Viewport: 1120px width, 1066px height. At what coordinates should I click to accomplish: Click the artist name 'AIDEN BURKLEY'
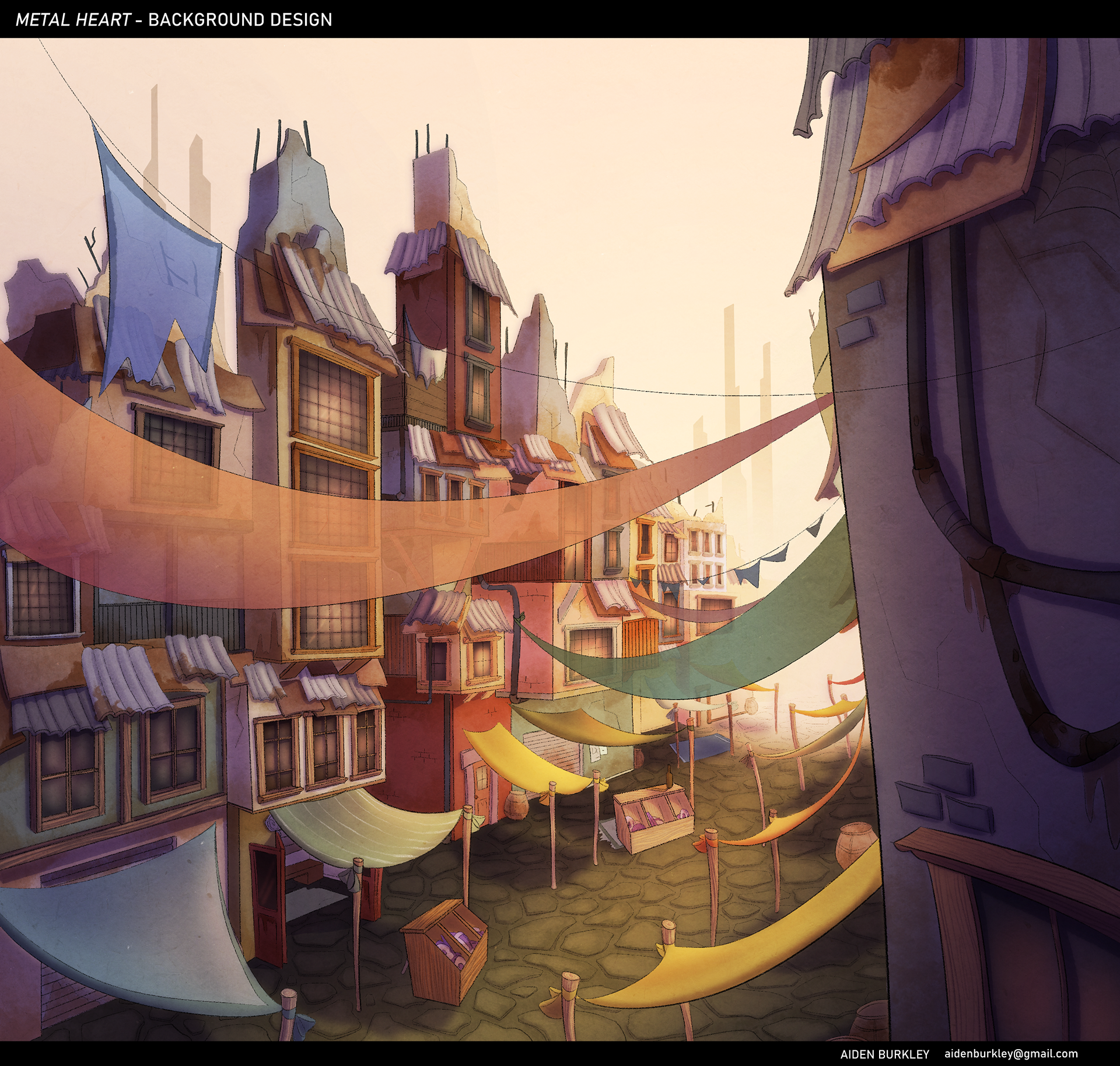tap(884, 1054)
